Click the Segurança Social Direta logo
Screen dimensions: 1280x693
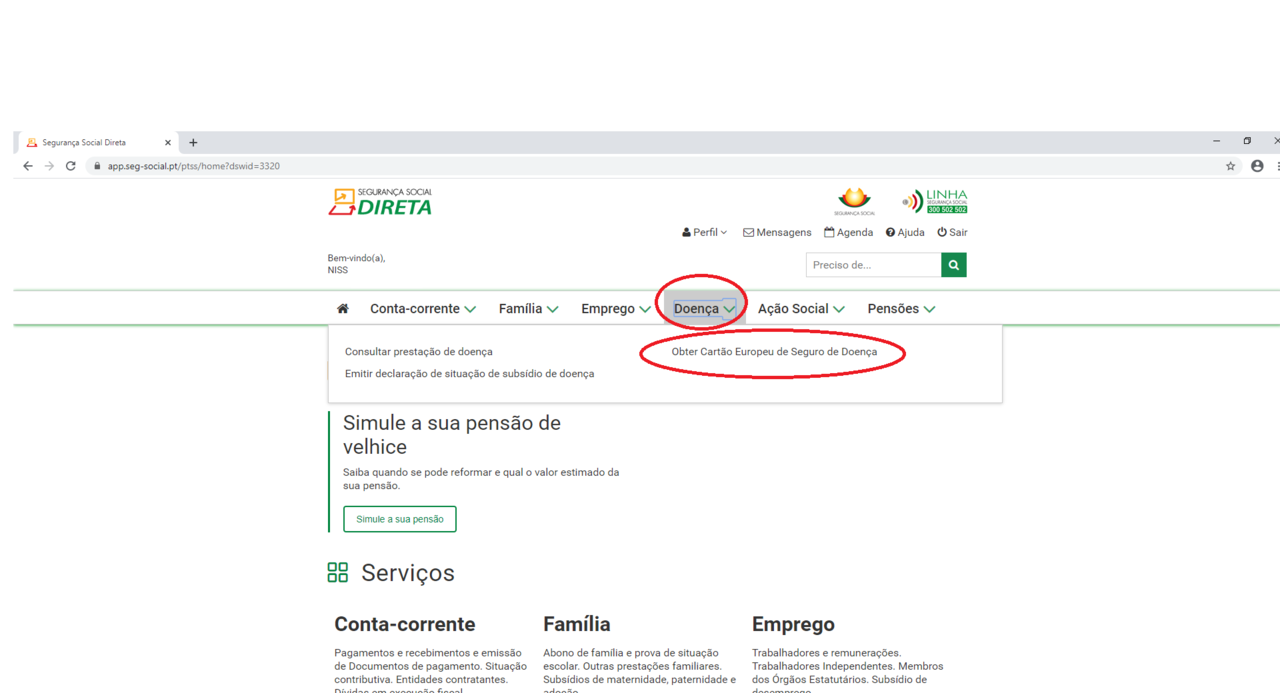(x=380, y=202)
